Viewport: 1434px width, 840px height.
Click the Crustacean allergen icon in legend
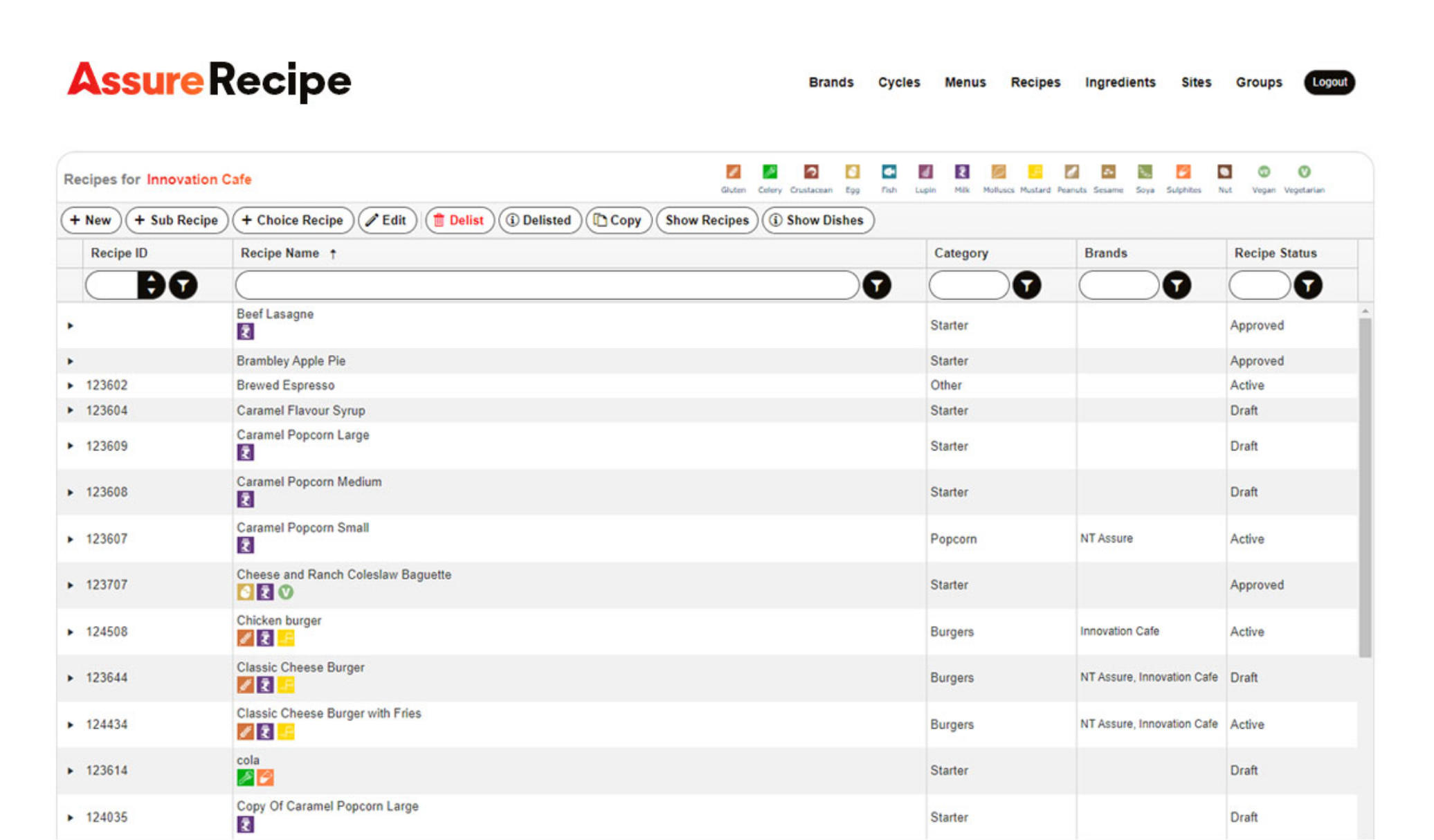coord(811,172)
